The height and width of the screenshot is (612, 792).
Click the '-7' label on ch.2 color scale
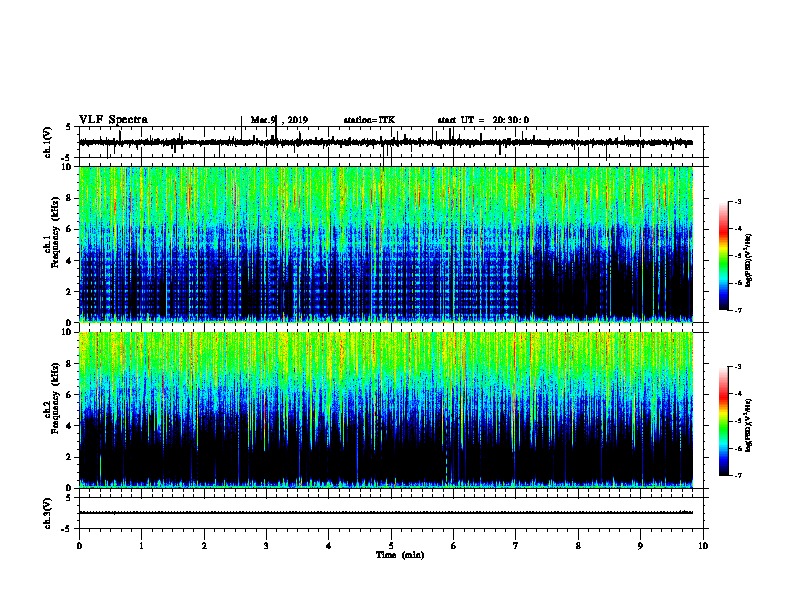tap(737, 476)
